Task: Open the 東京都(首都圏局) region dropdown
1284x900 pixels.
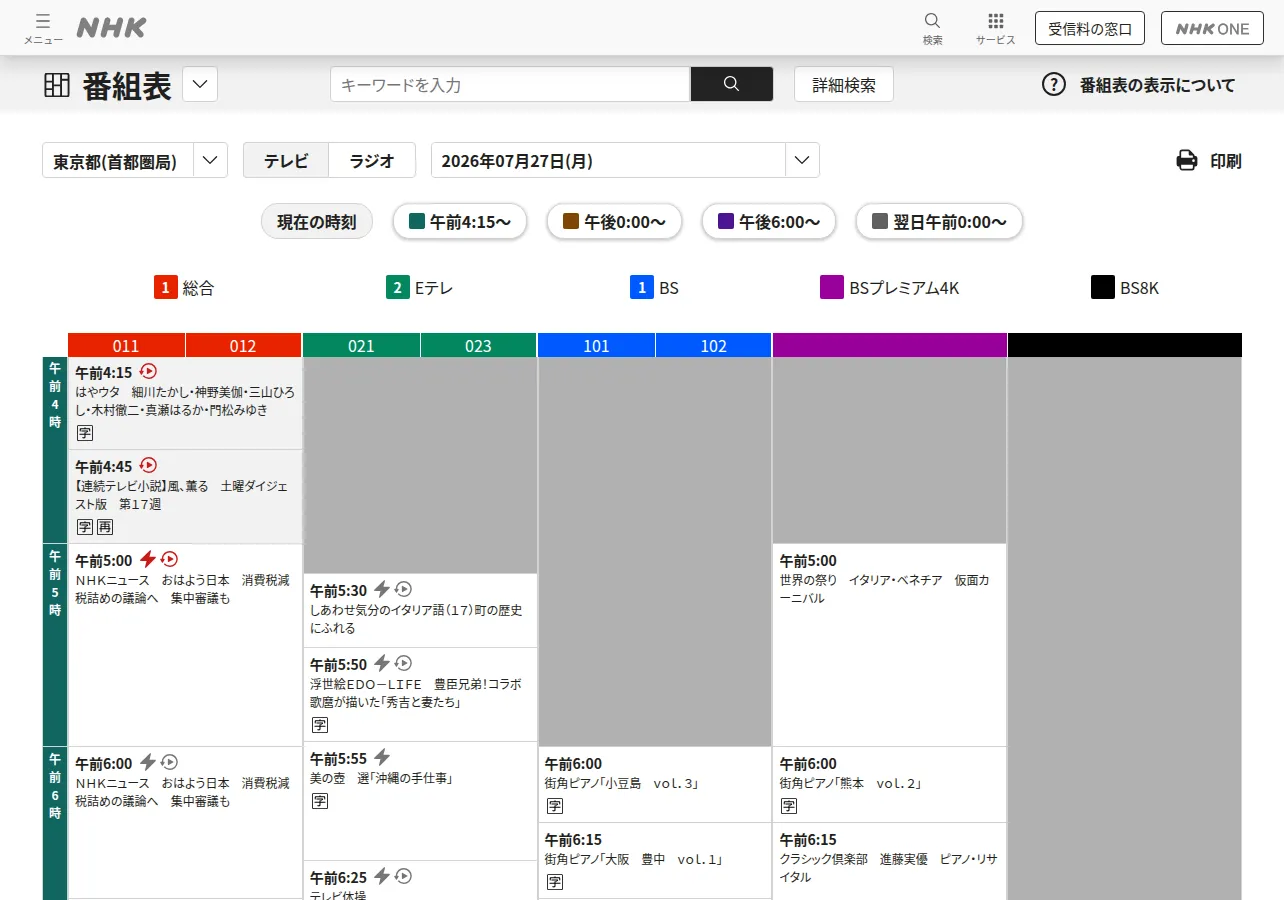Action: point(135,161)
